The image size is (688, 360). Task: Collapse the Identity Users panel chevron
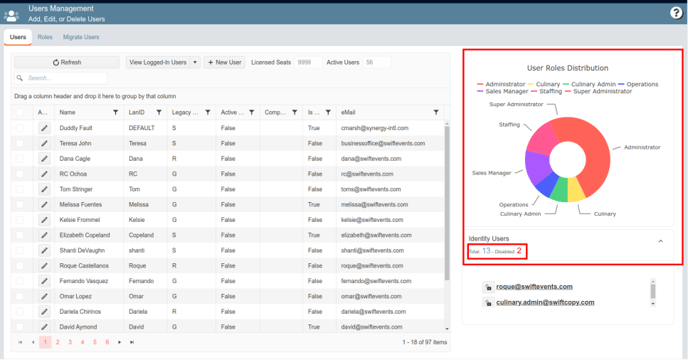tap(660, 241)
